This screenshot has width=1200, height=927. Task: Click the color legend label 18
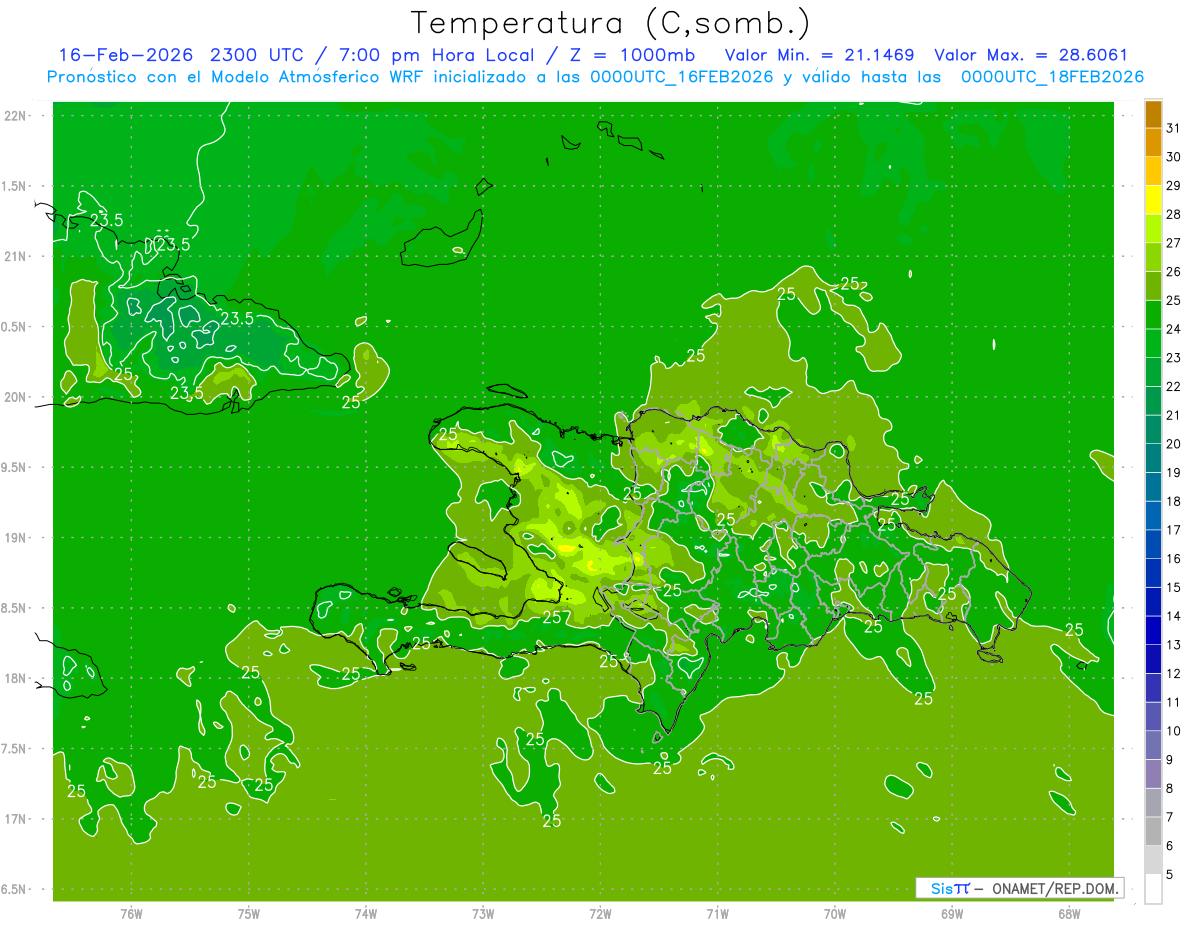pyautogui.click(x=1174, y=501)
